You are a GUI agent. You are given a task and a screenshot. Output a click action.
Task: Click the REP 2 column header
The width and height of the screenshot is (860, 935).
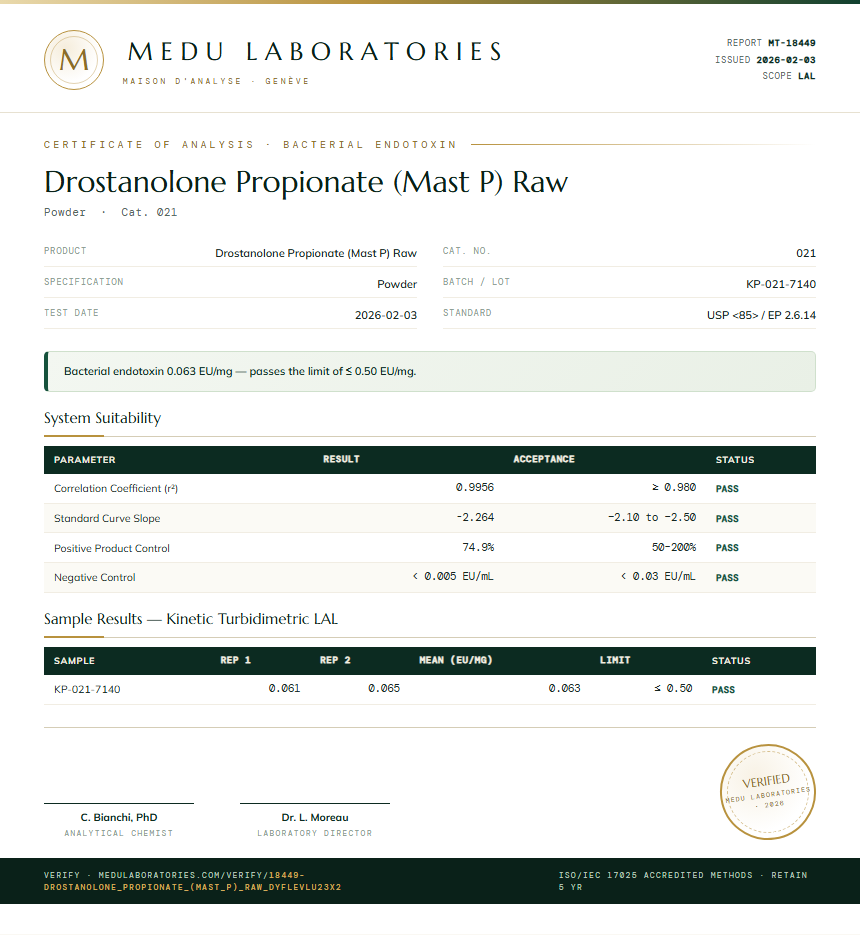point(335,660)
